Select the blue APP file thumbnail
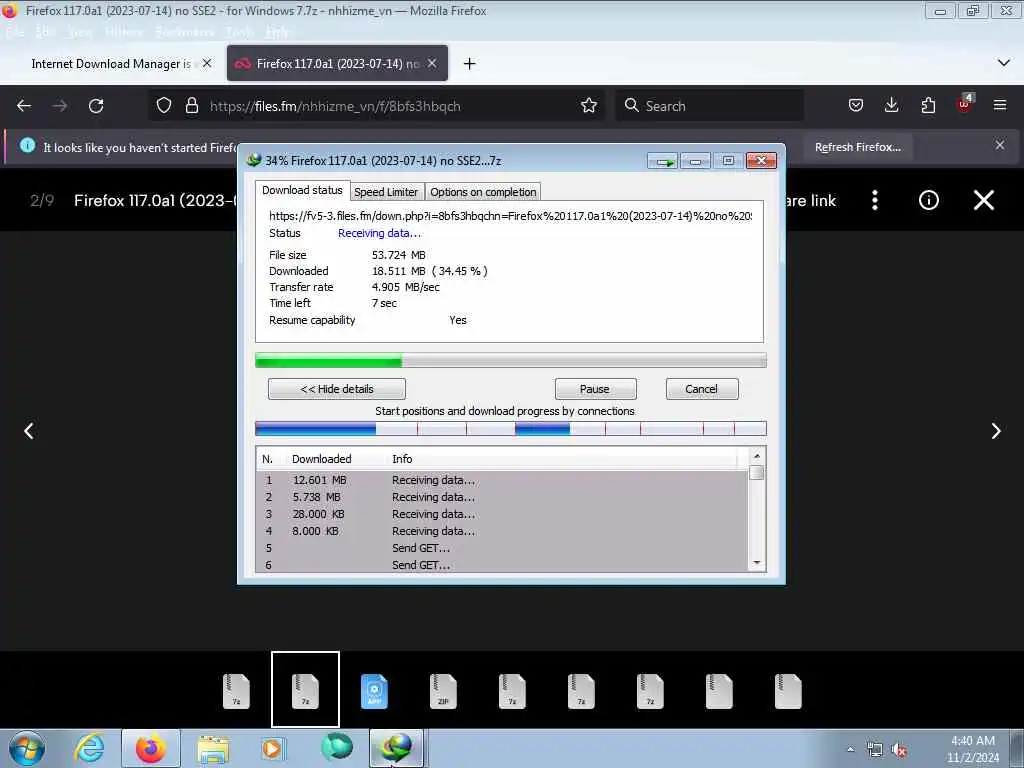The height and width of the screenshot is (768, 1024). [374, 691]
